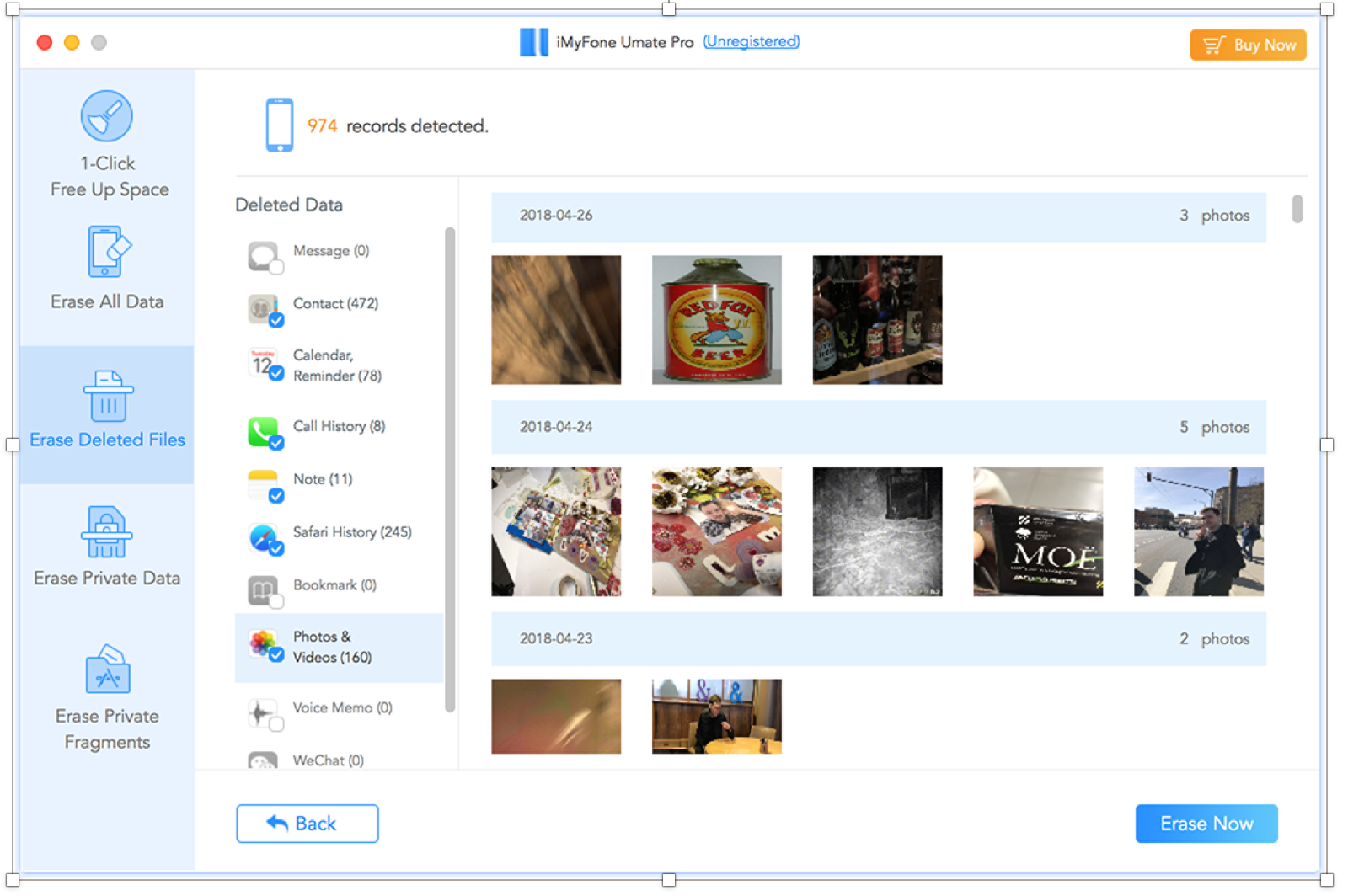Image resolution: width=1348 pixels, height=896 pixels.
Task: Click the shopping cart icon
Action: pyautogui.click(x=1212, y=45)
